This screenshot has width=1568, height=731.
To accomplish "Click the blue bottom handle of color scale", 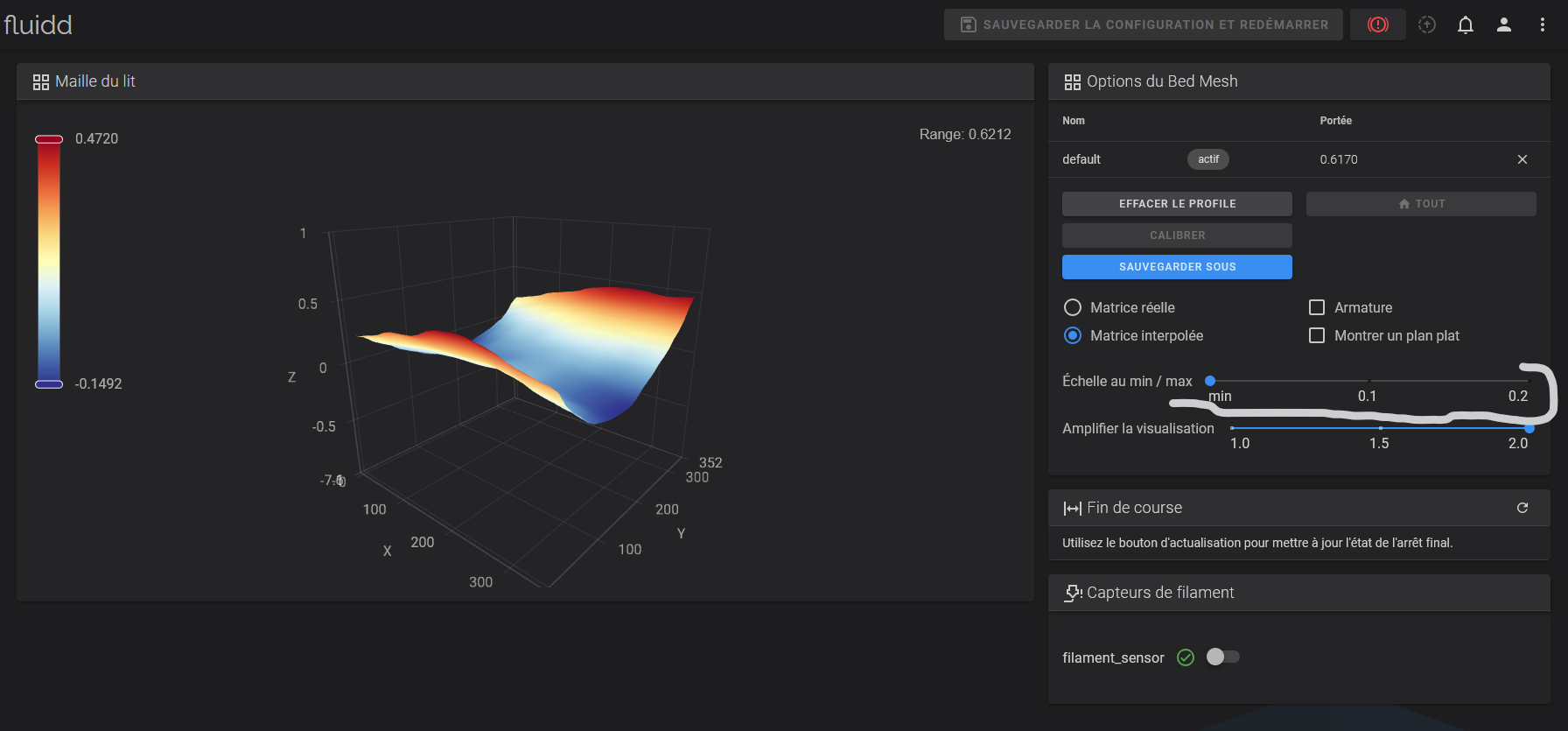I will (x=49, y=384).
